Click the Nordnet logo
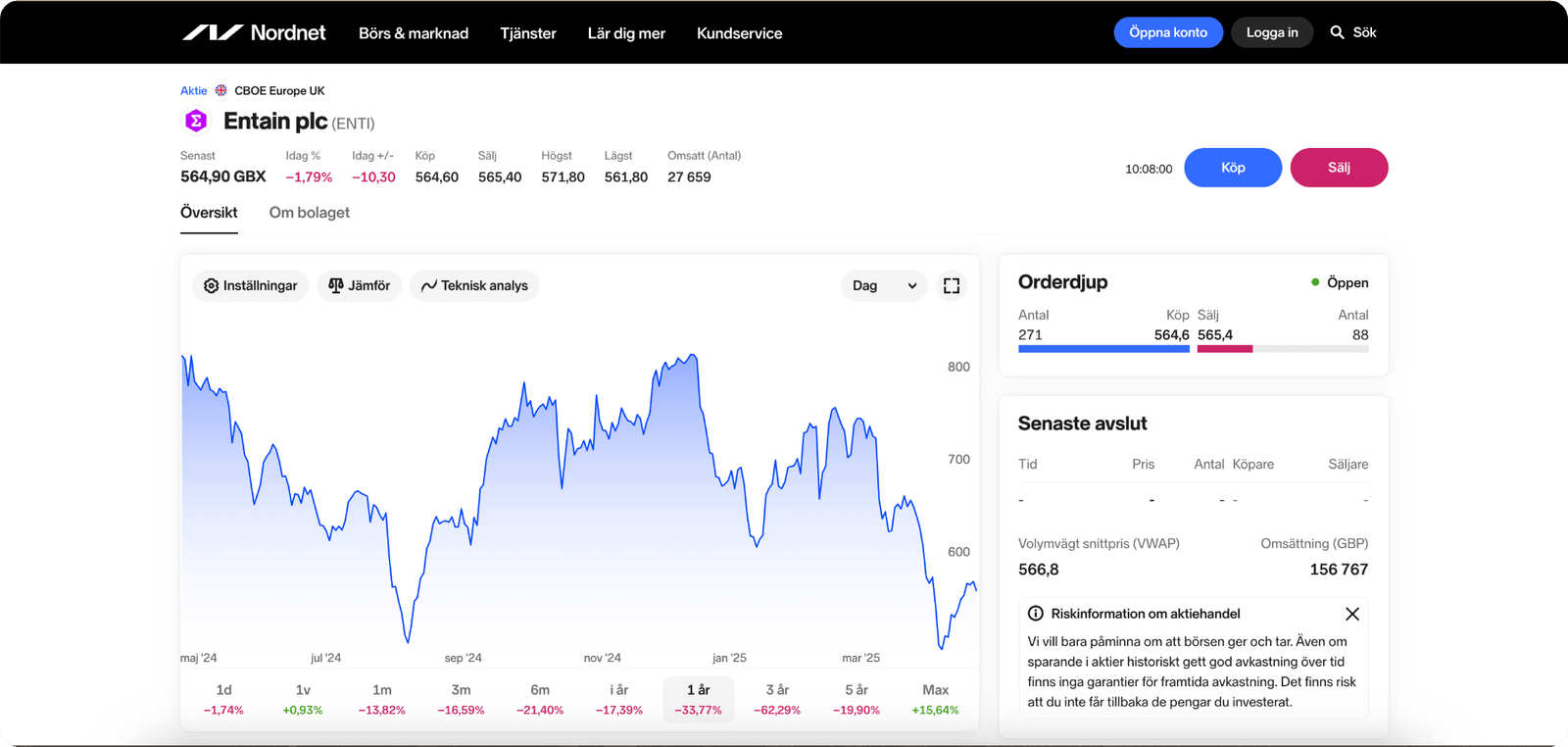The image size is (1568, 747). pos(254,32)
